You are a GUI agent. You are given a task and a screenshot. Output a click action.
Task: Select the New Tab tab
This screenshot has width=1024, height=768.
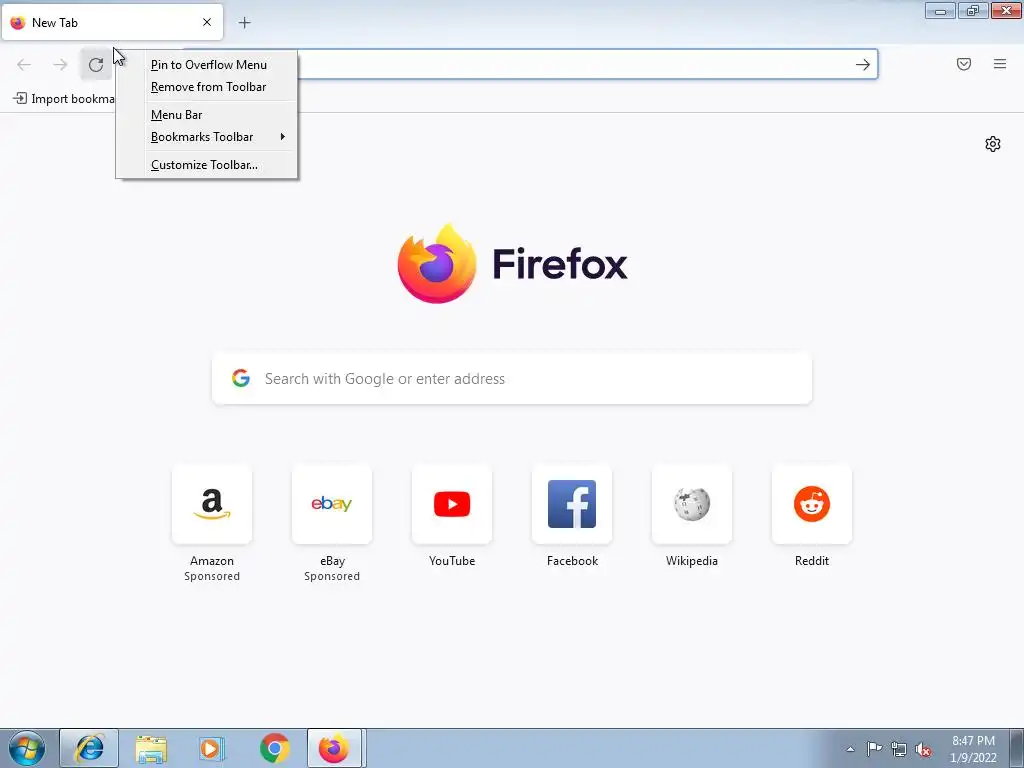pyautogui.click(x=112, y=22)
